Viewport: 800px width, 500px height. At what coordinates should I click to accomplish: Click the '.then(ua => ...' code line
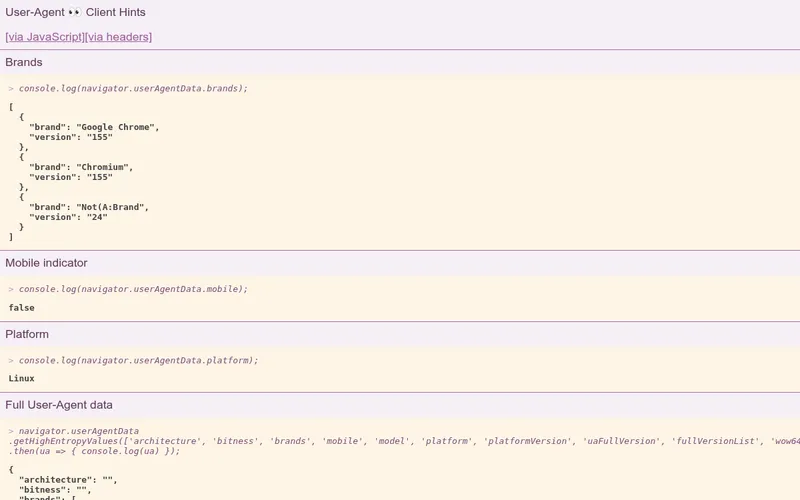point(94,451)
